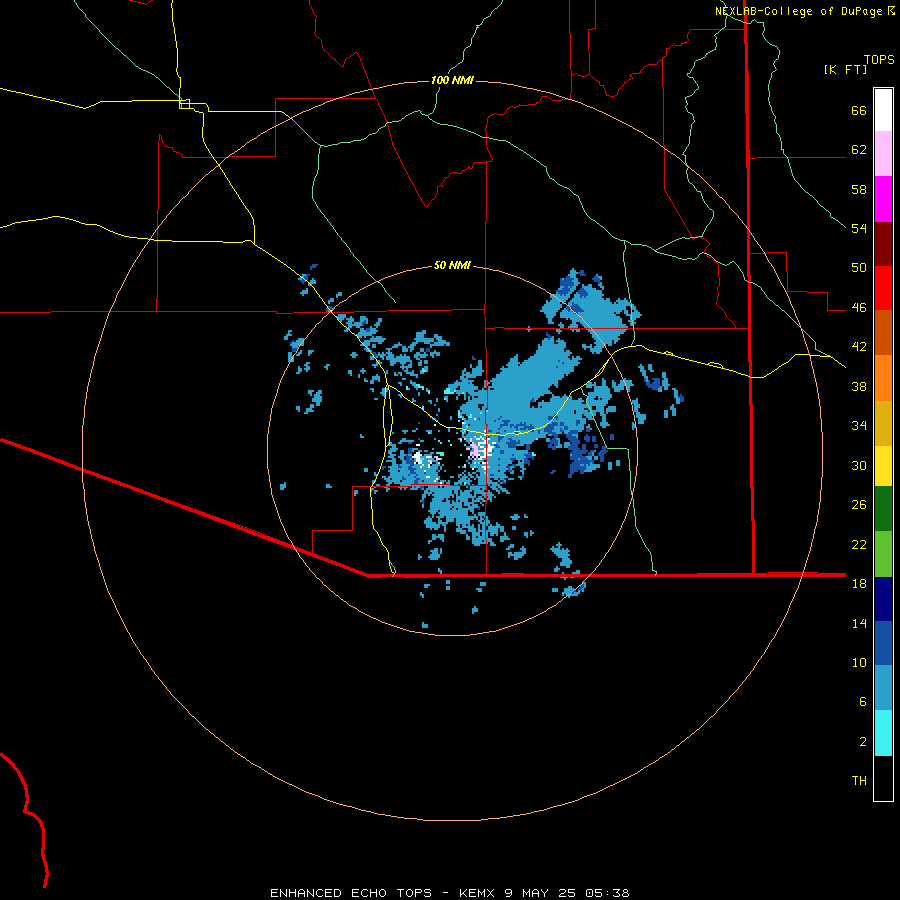Click the '9 MAY 25' date text
The image size is (900, 900).
540,893
